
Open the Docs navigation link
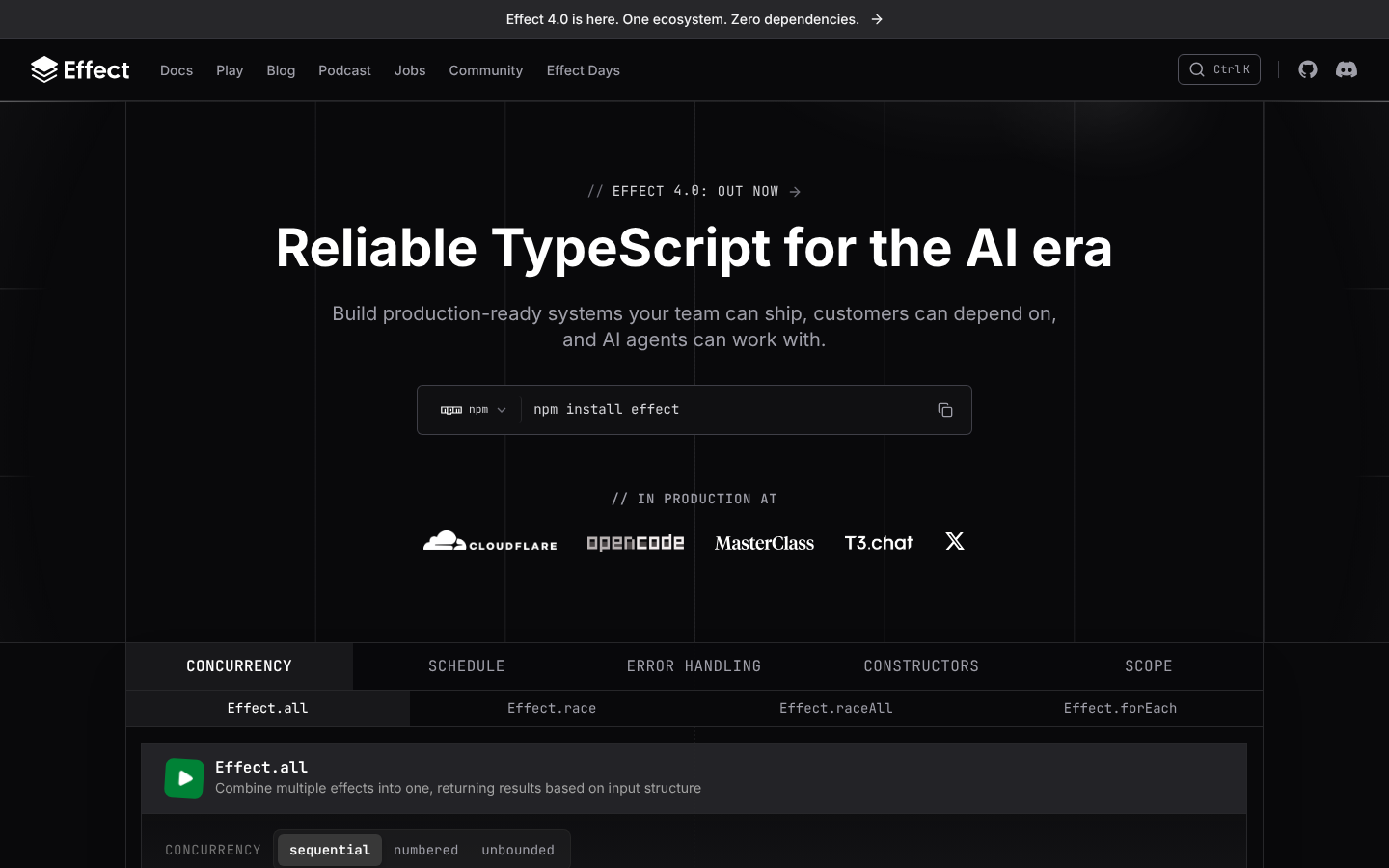tap(177, 70)
